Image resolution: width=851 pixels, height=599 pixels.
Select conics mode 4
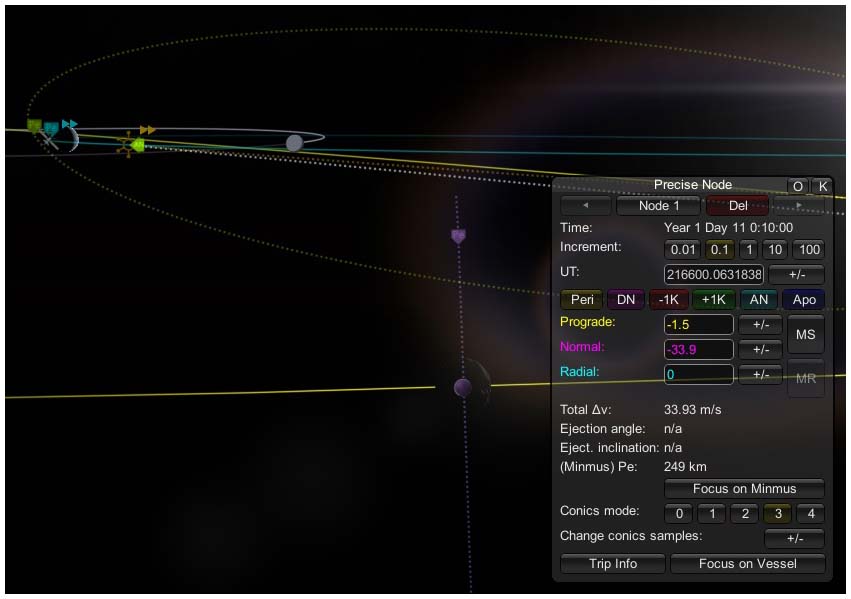point(811,513)
